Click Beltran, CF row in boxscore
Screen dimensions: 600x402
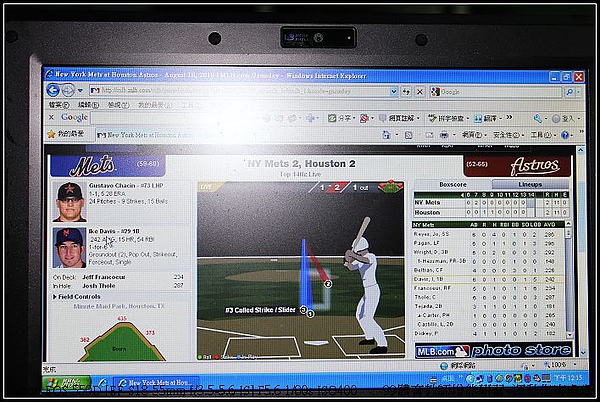[488, 270]
